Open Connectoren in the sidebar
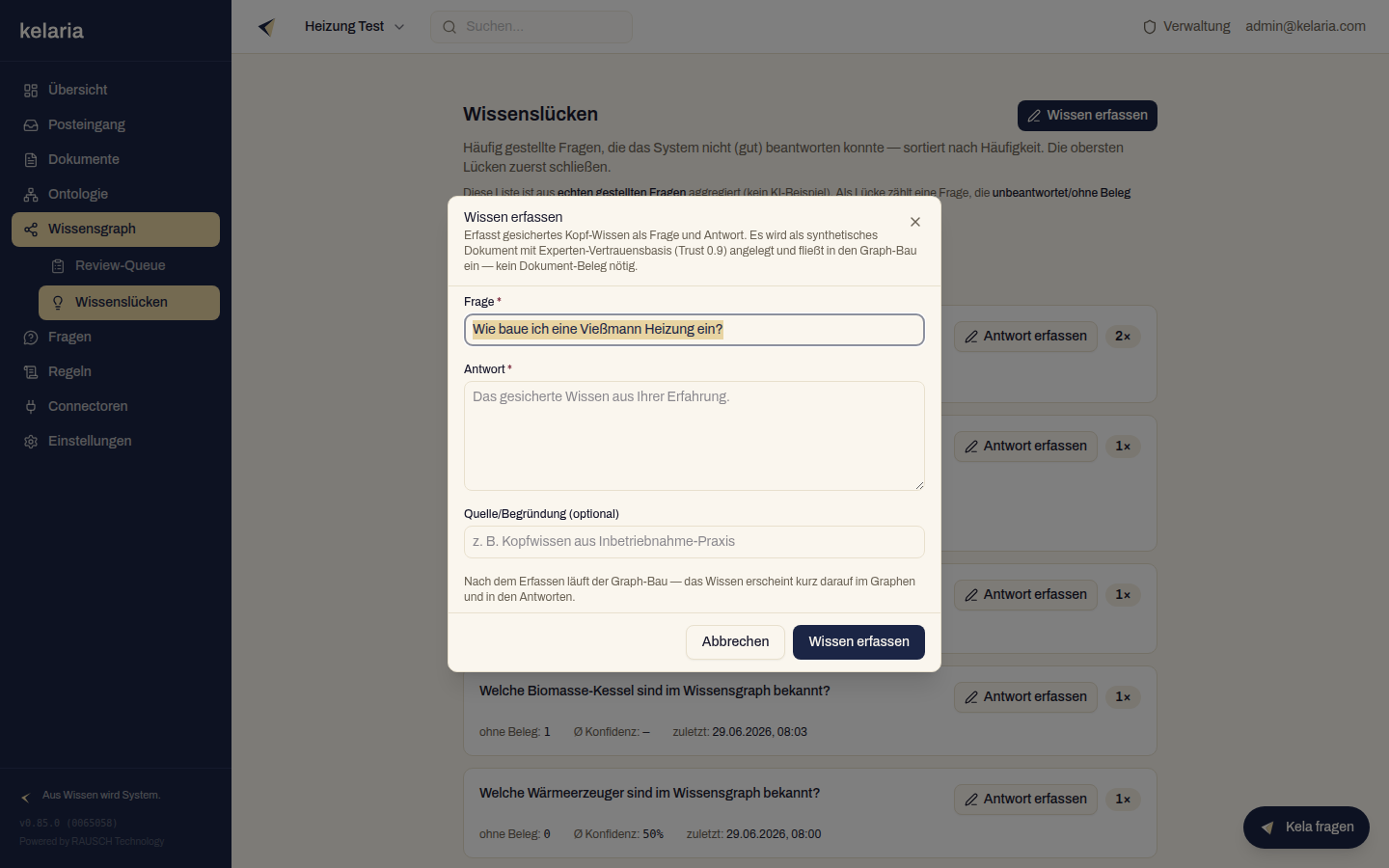Image resolution: width=1389 pixels, height=868 pixels. pos(116,406)
